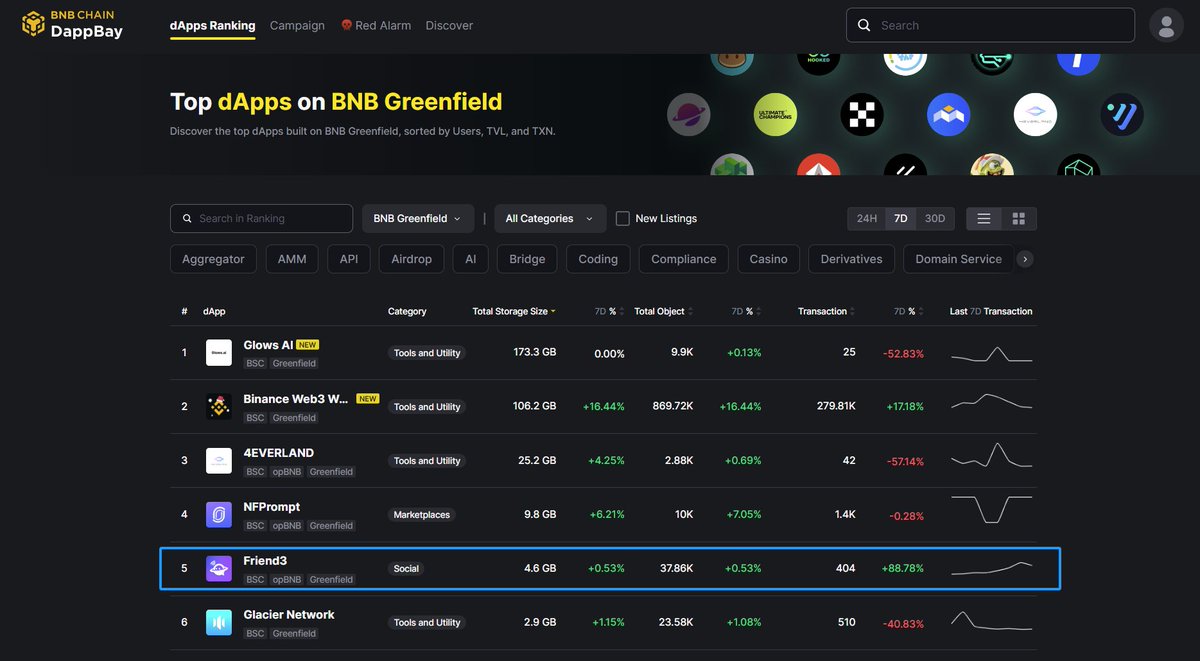The image size is (1200, 661).
Task: Select the 30D time range
Action: (x=934, y=218)
